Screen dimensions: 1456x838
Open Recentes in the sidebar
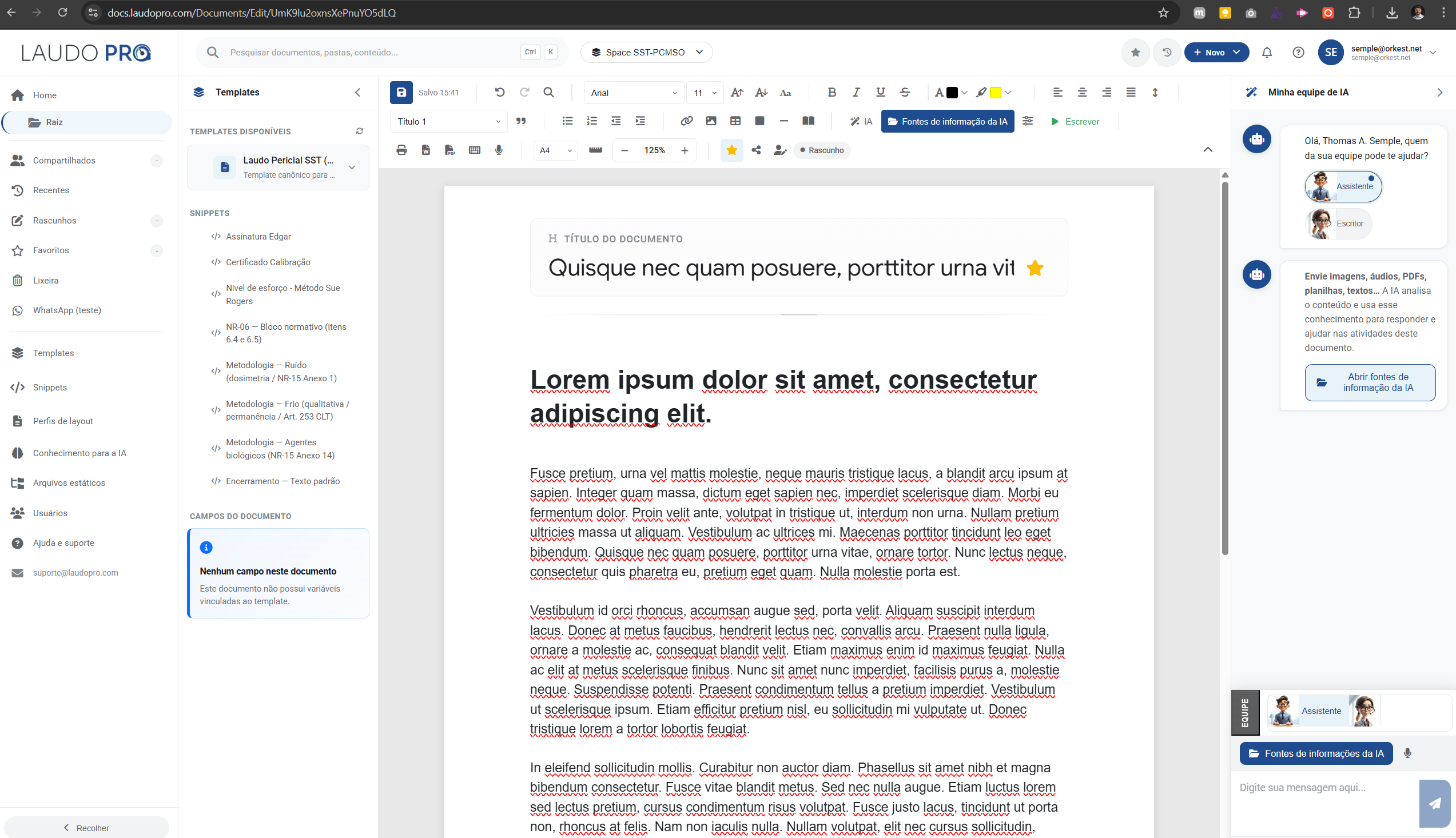pyautogui.click(x=51, y=190)
